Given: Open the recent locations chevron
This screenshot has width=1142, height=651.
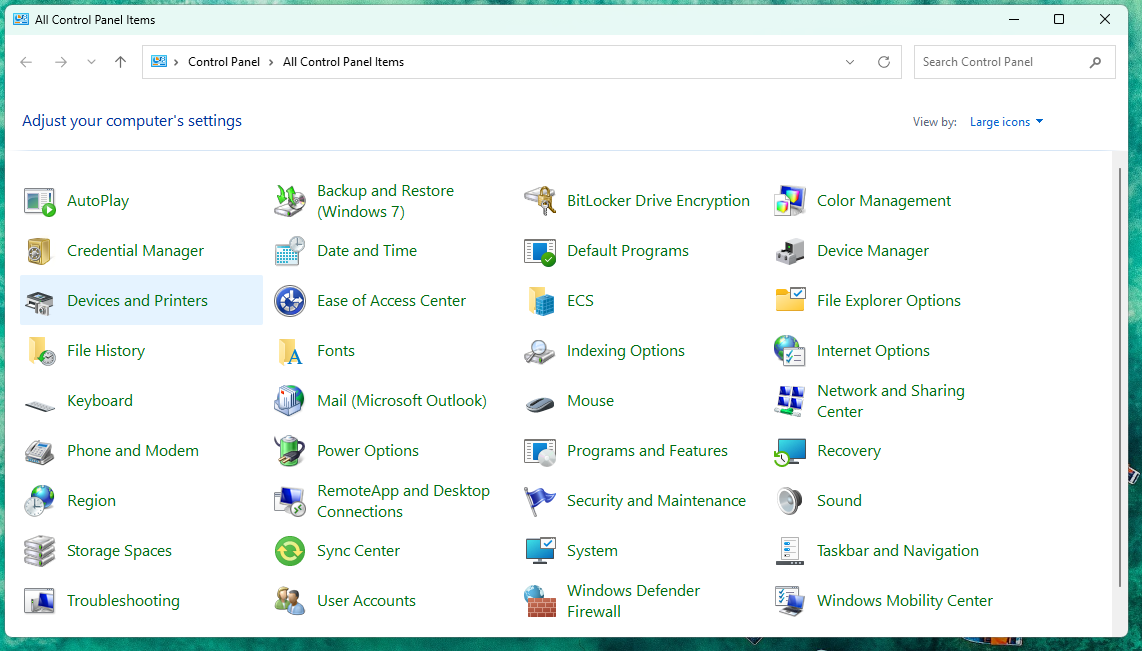Looking at the screenshot, I should pyautogui.click(x=91, y=62).
